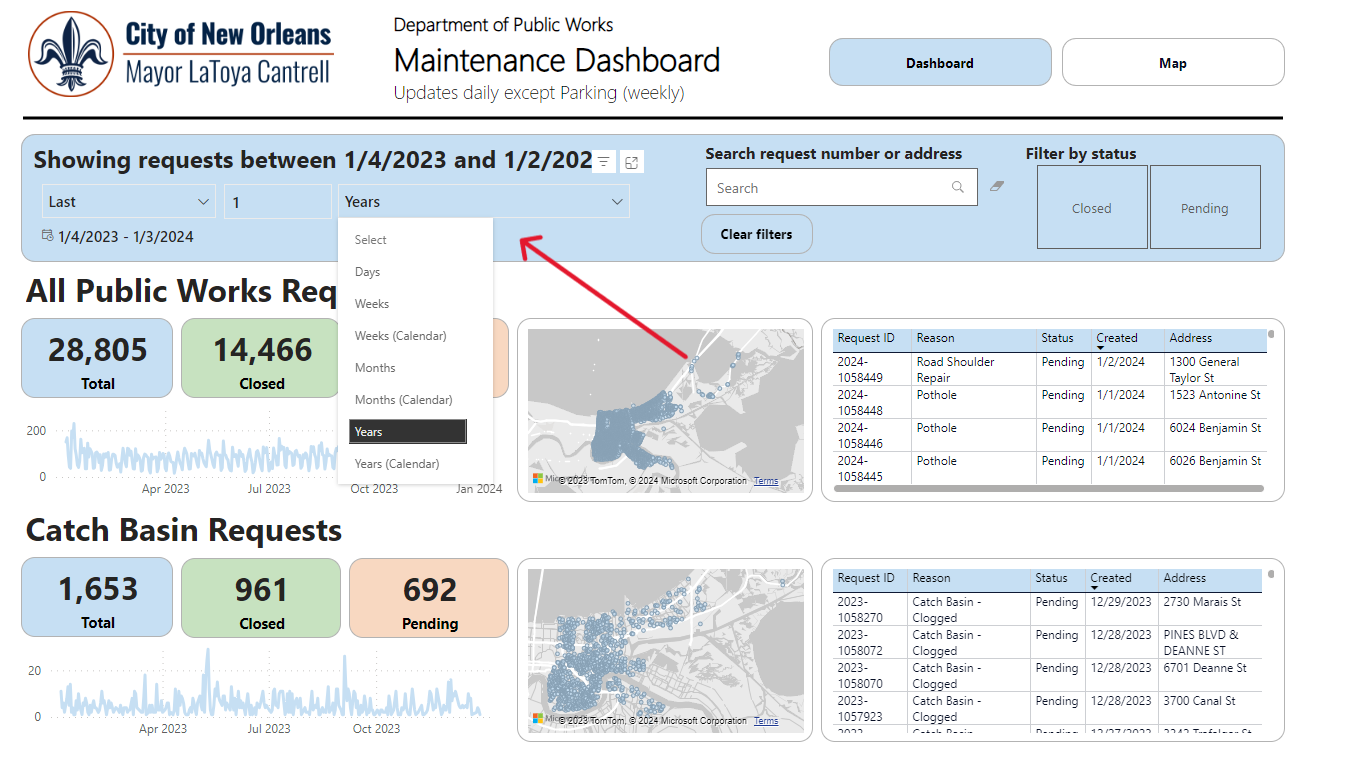Expand the time unit dropdown showing Years
1351x773 pixels.
(484, 201)
